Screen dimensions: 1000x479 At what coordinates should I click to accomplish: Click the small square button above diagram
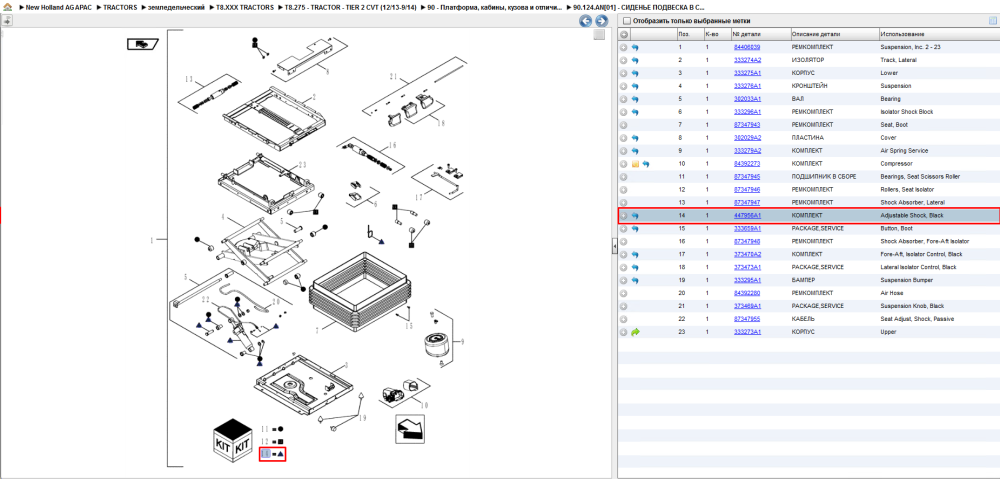coord(598,35)
